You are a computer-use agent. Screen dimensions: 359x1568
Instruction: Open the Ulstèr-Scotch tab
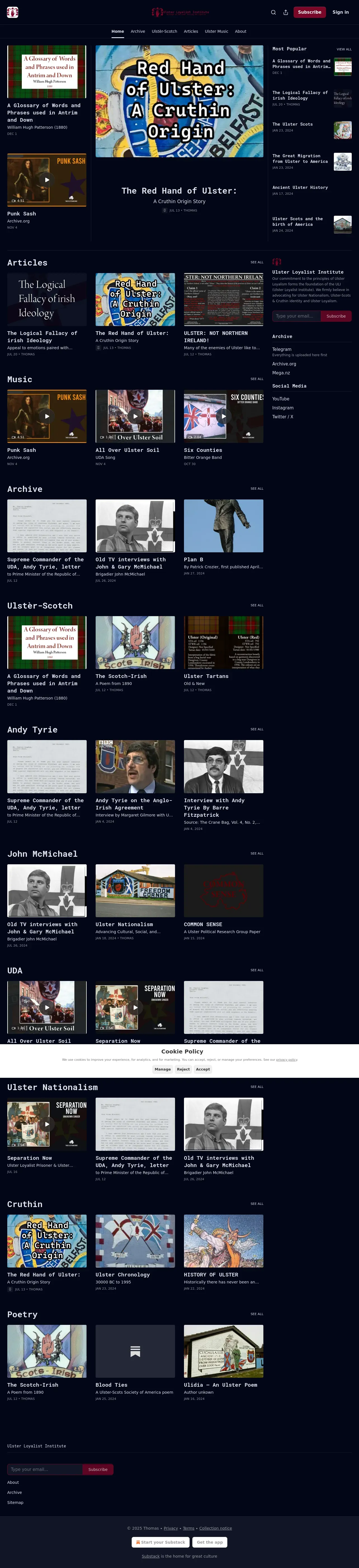(164, 31)
